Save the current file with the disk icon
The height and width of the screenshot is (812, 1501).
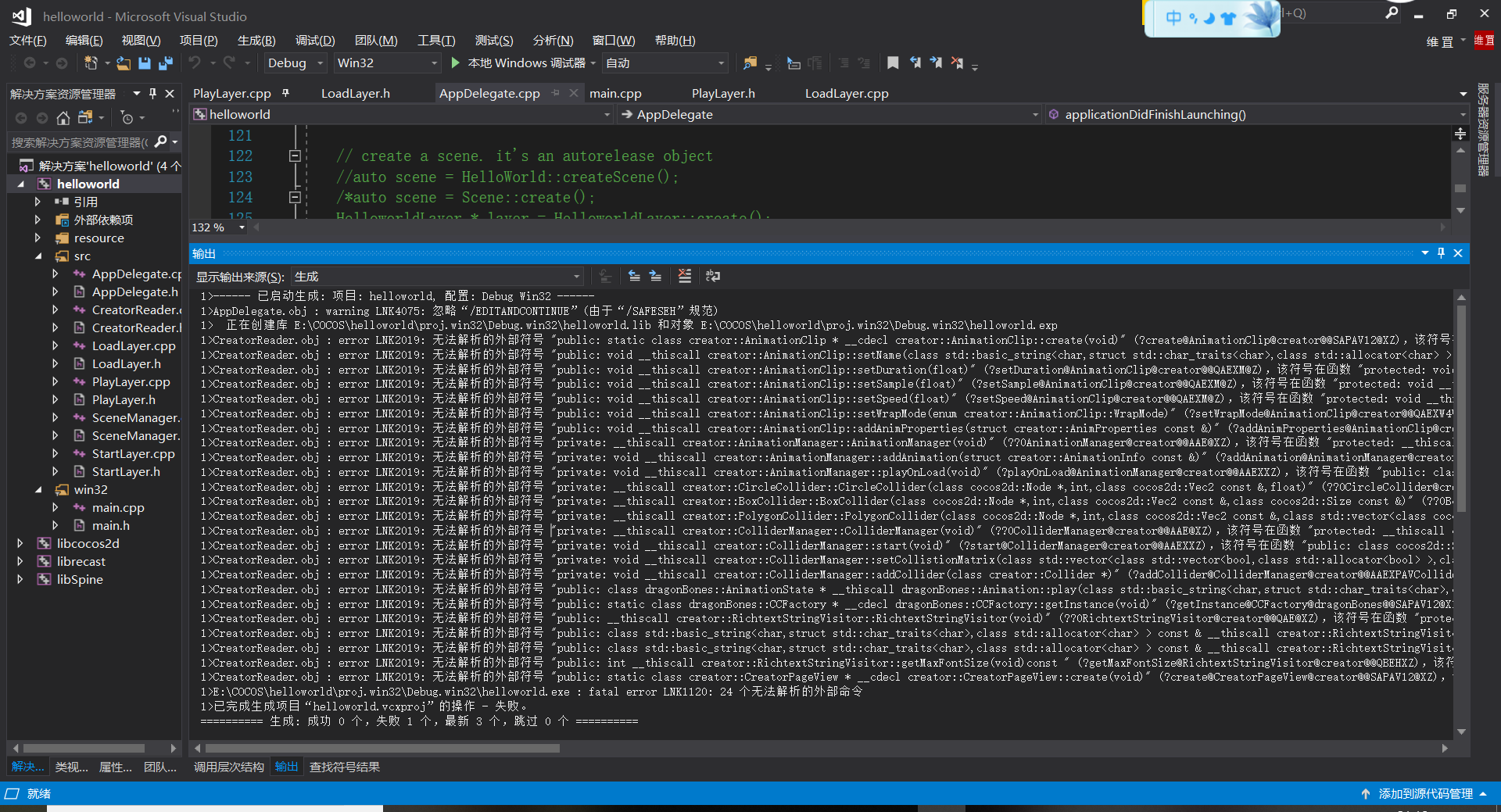pos(145,63)
